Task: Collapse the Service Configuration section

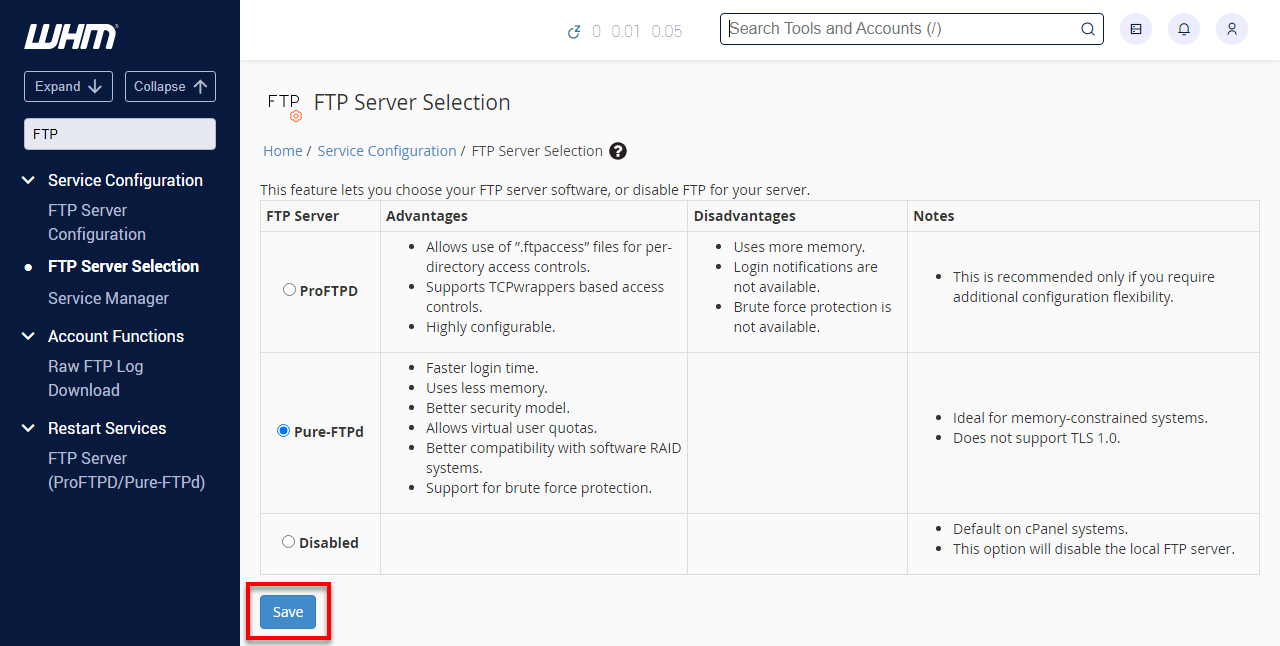Action: click(27, 180)
